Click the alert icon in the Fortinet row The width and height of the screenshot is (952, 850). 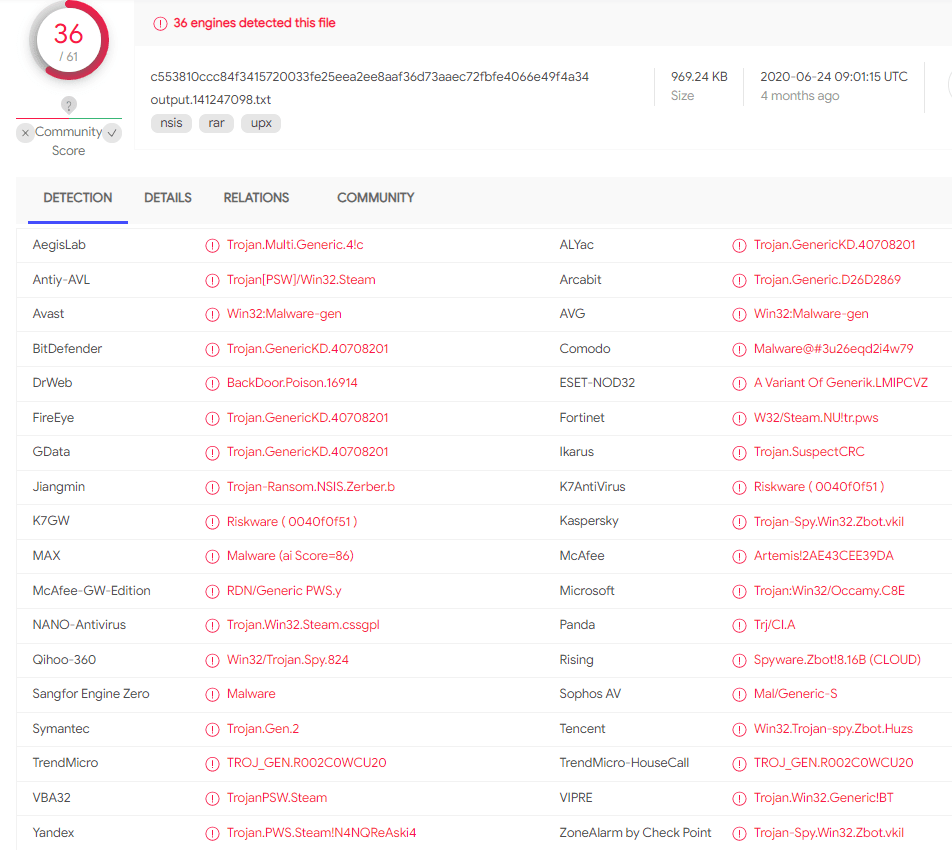[x=739, y=418]
